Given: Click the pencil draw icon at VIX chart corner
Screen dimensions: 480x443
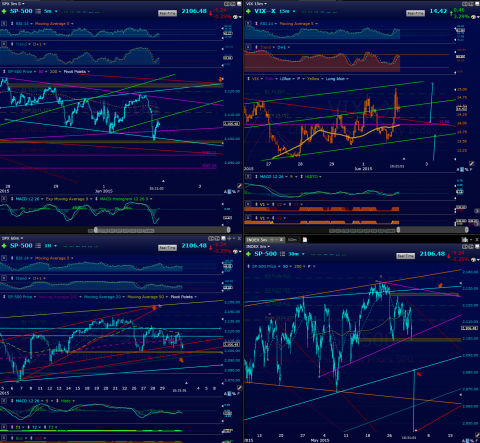Looking at the screenshot, I should (471, 164).
